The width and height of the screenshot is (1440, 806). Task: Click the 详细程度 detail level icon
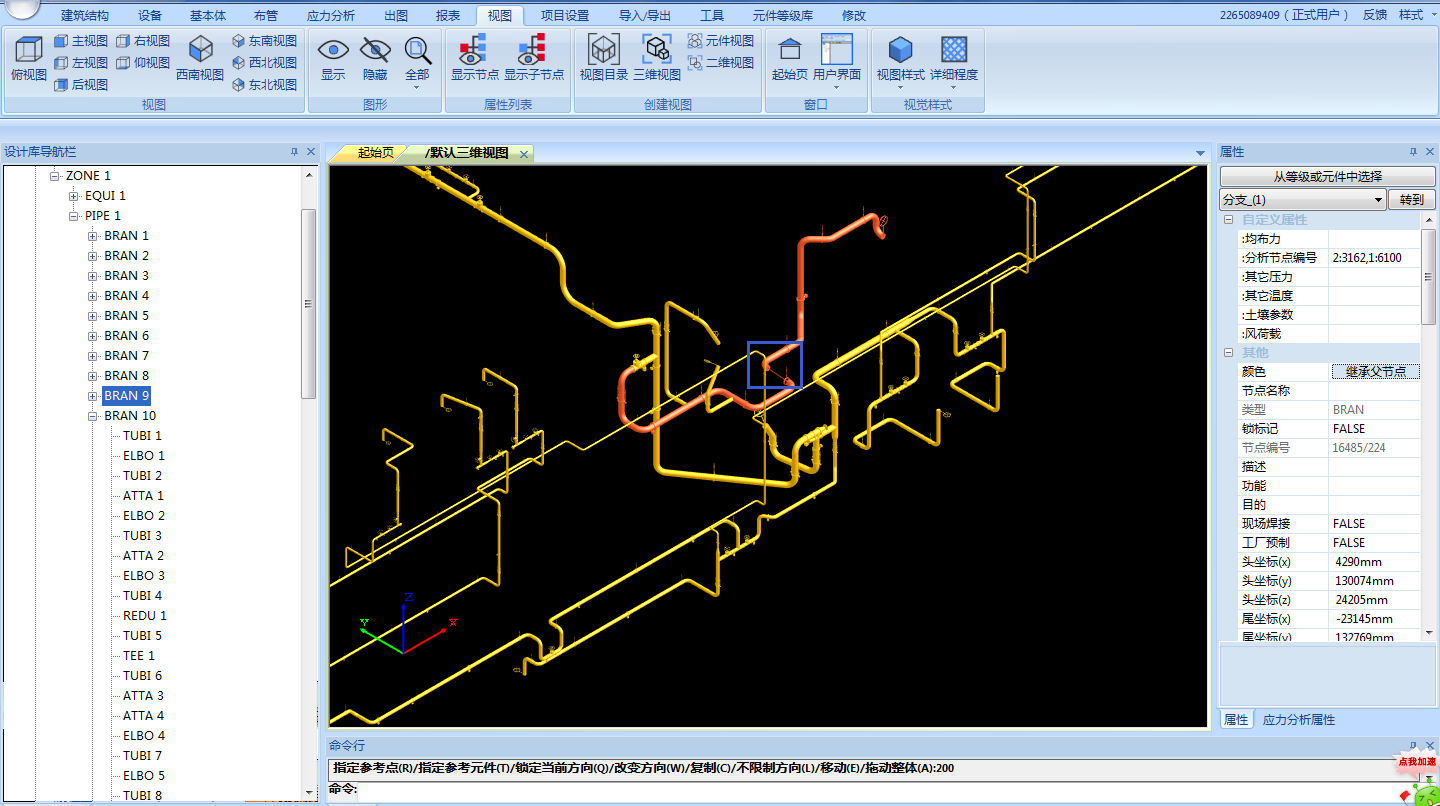(954, 50)
